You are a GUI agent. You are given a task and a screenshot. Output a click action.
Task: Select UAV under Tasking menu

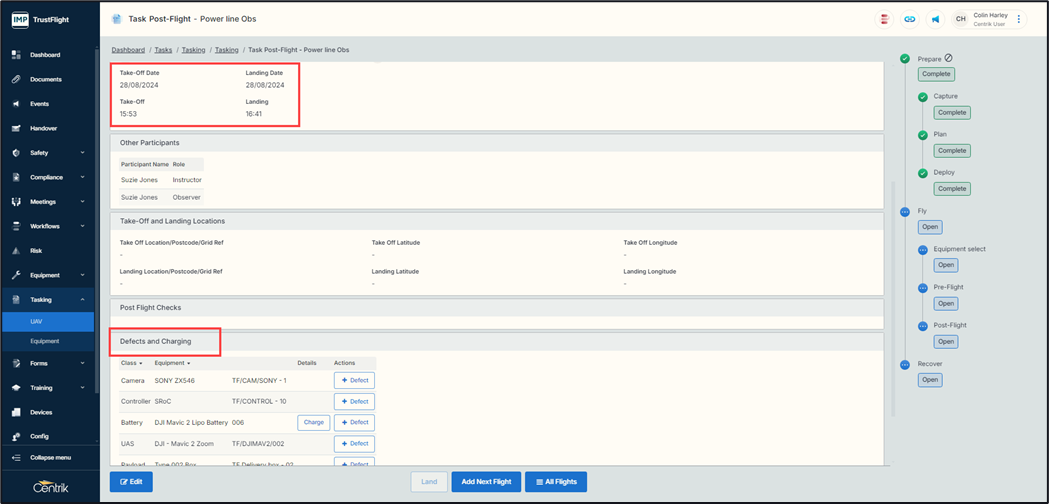(x=37, y=322)
